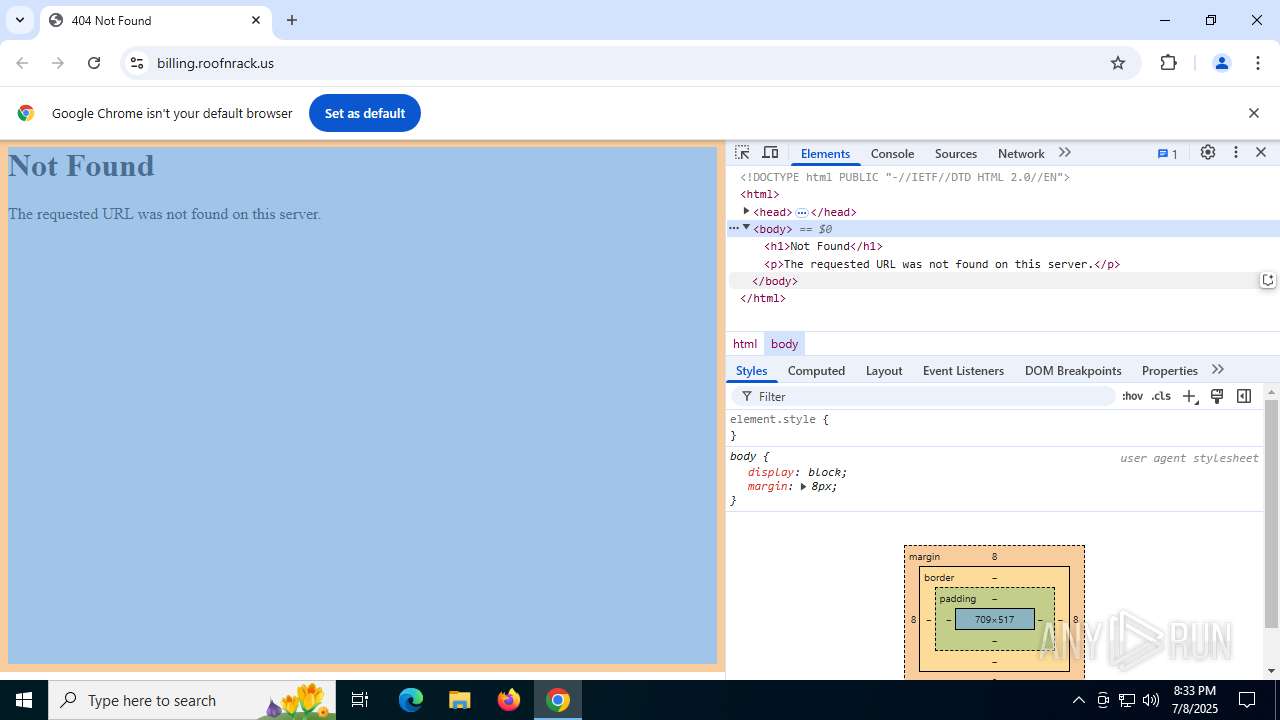Switch to the Network tab
This screenshot has width=1280, height=720.
pyautogui.click(x=1021, y=154)
